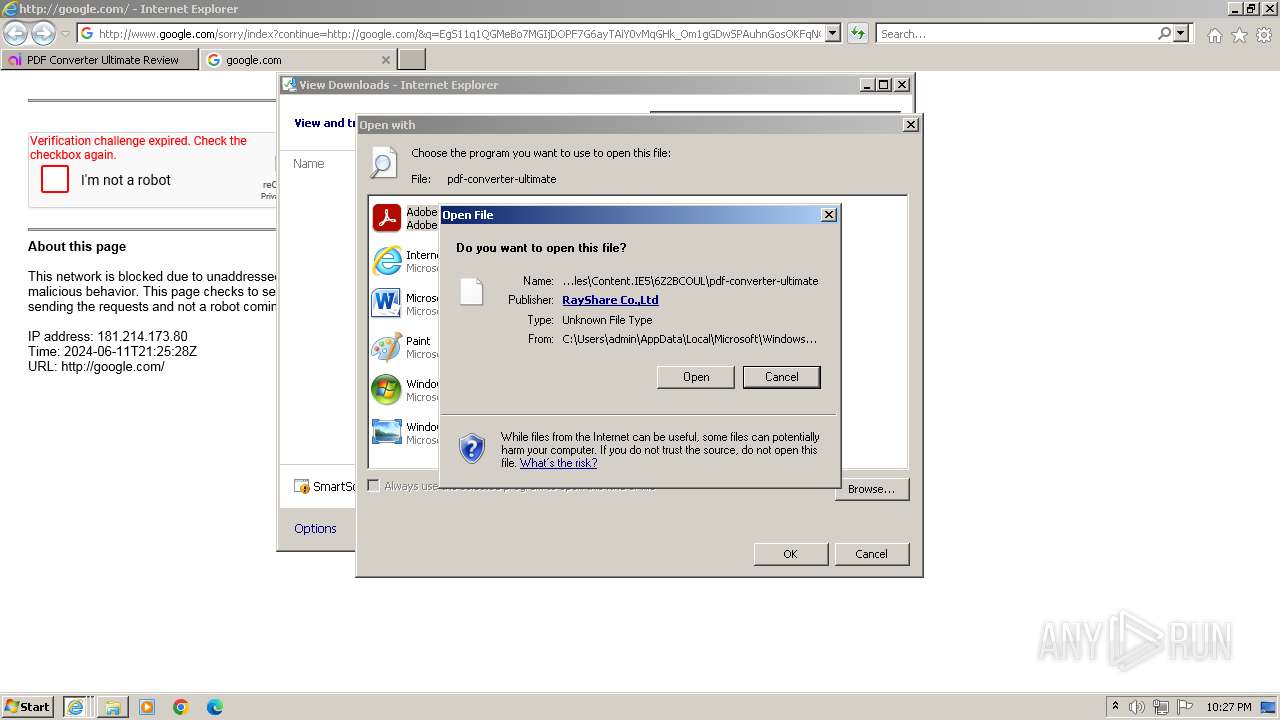Open Windows Media Player from the taskbar
1280x720 pixels.
pyautogui.click(x=147, y=707)
